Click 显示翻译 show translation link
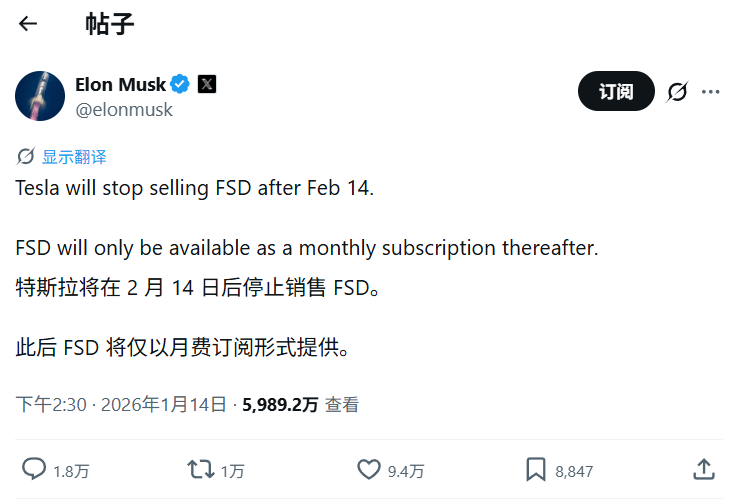Viewport: 738px width, 504px height. click(74, 157)
